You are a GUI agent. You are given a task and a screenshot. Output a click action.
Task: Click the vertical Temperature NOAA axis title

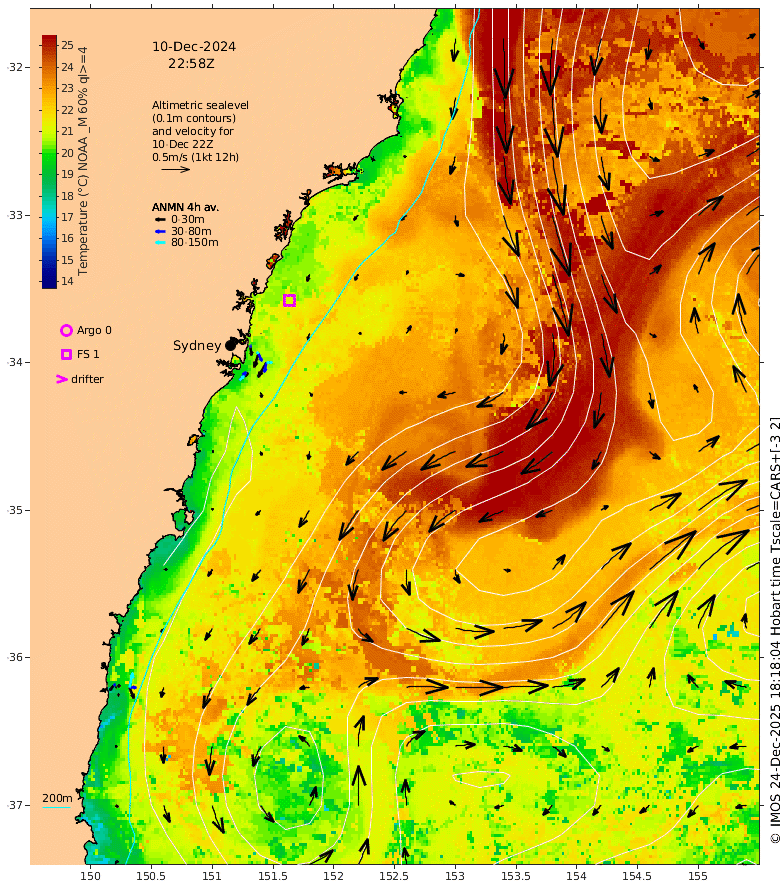click(x=83, y=161)
